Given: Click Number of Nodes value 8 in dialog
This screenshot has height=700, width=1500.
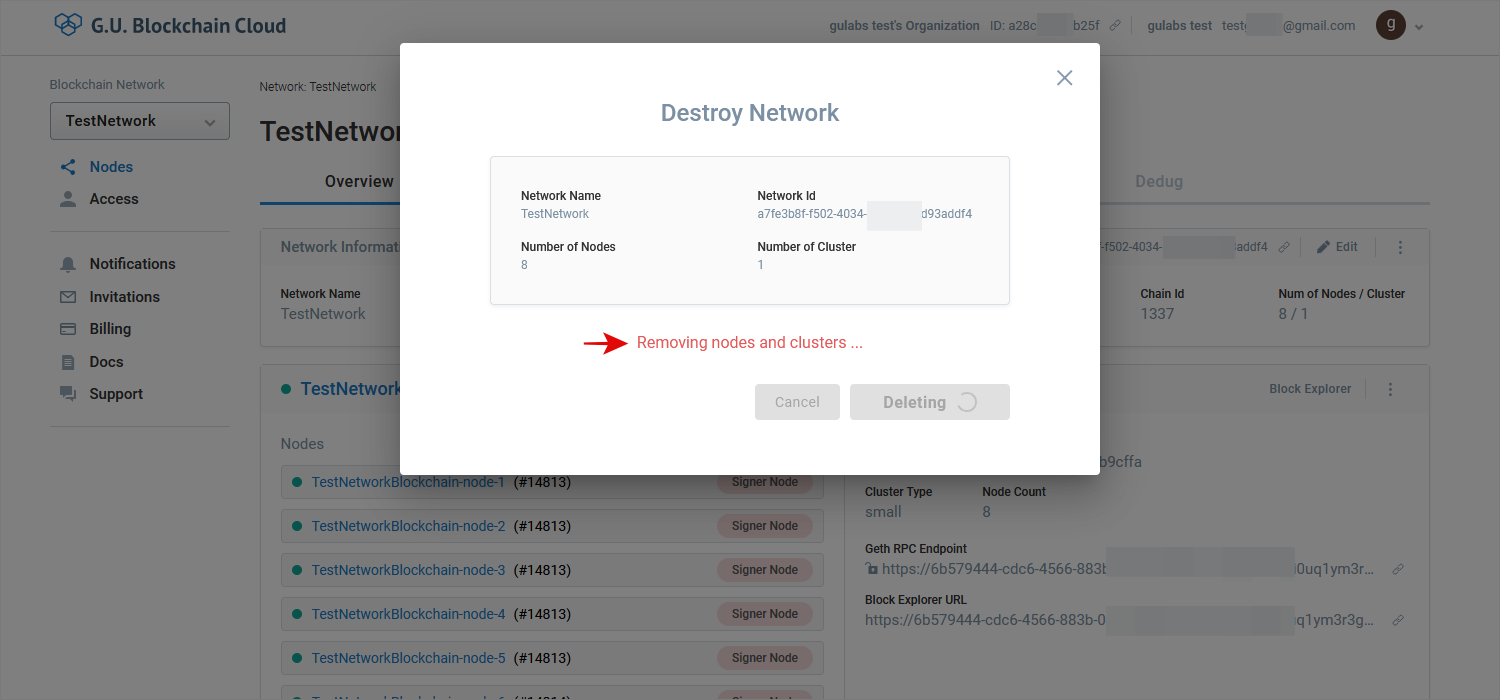Looking at the screenshot, I should pos(524,265).
